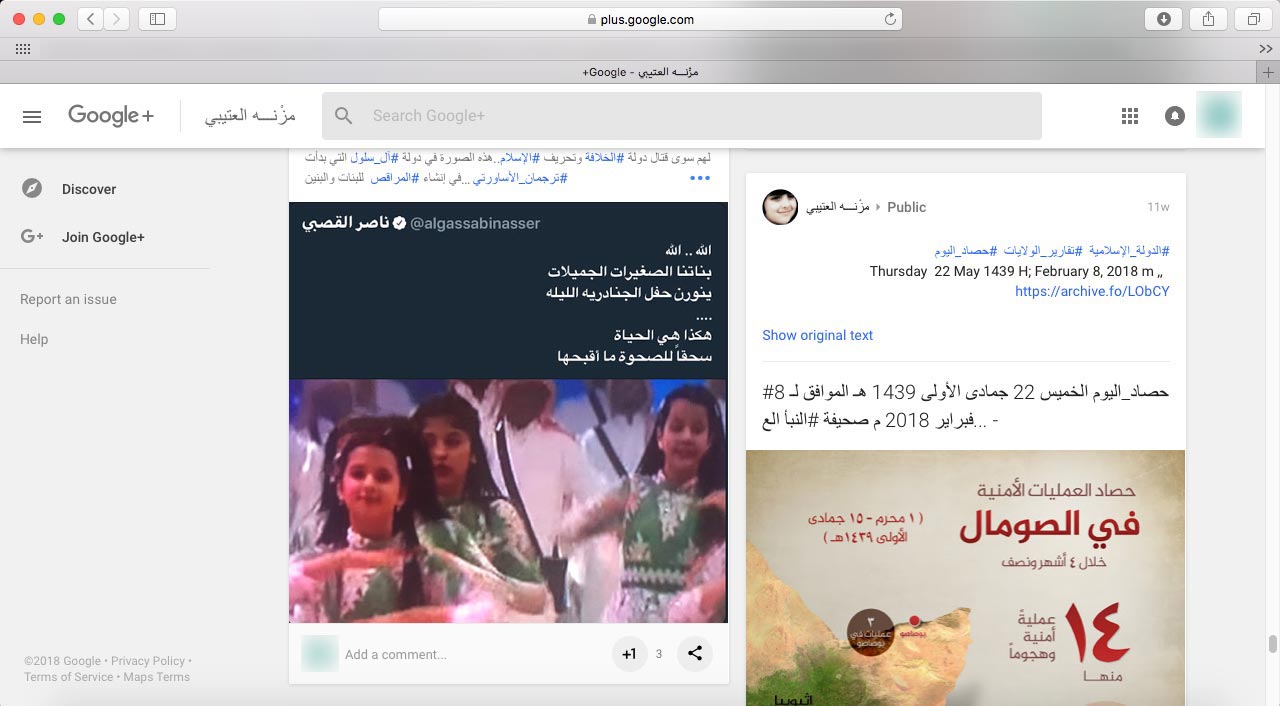Image resolution: width=1280 pixels, height=706 pixels.
Task: Show the favorites bar overflow chevrons
Action: coord(1266,49)
